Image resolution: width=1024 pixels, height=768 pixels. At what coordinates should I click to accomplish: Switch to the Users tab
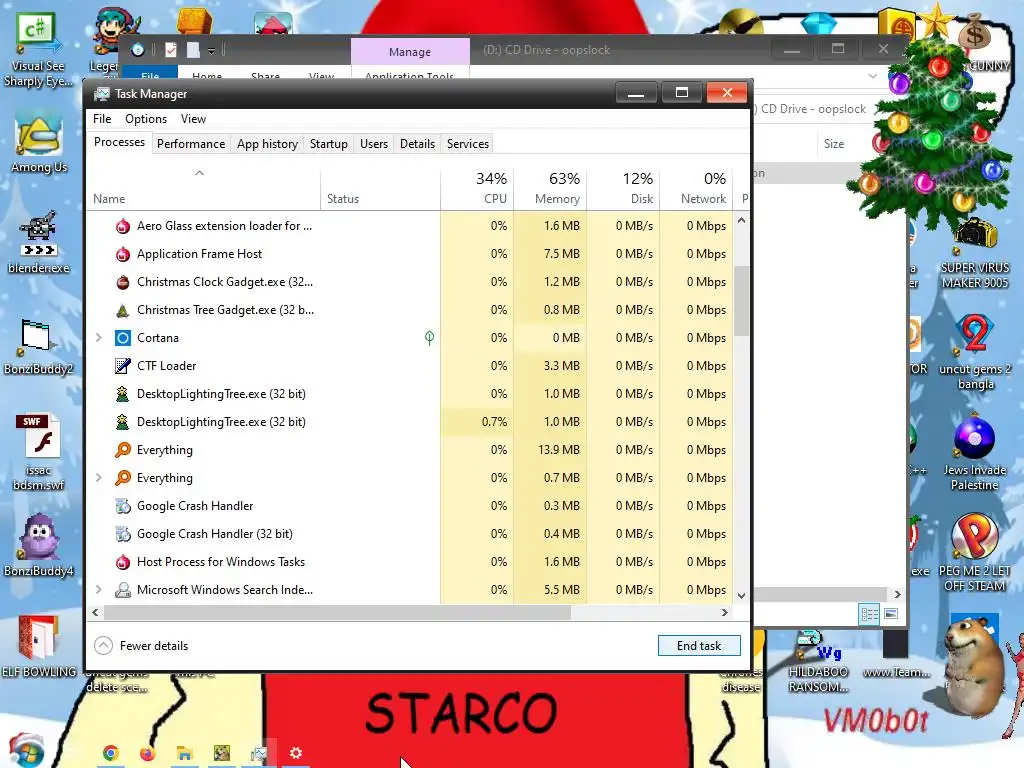point(374,144)
